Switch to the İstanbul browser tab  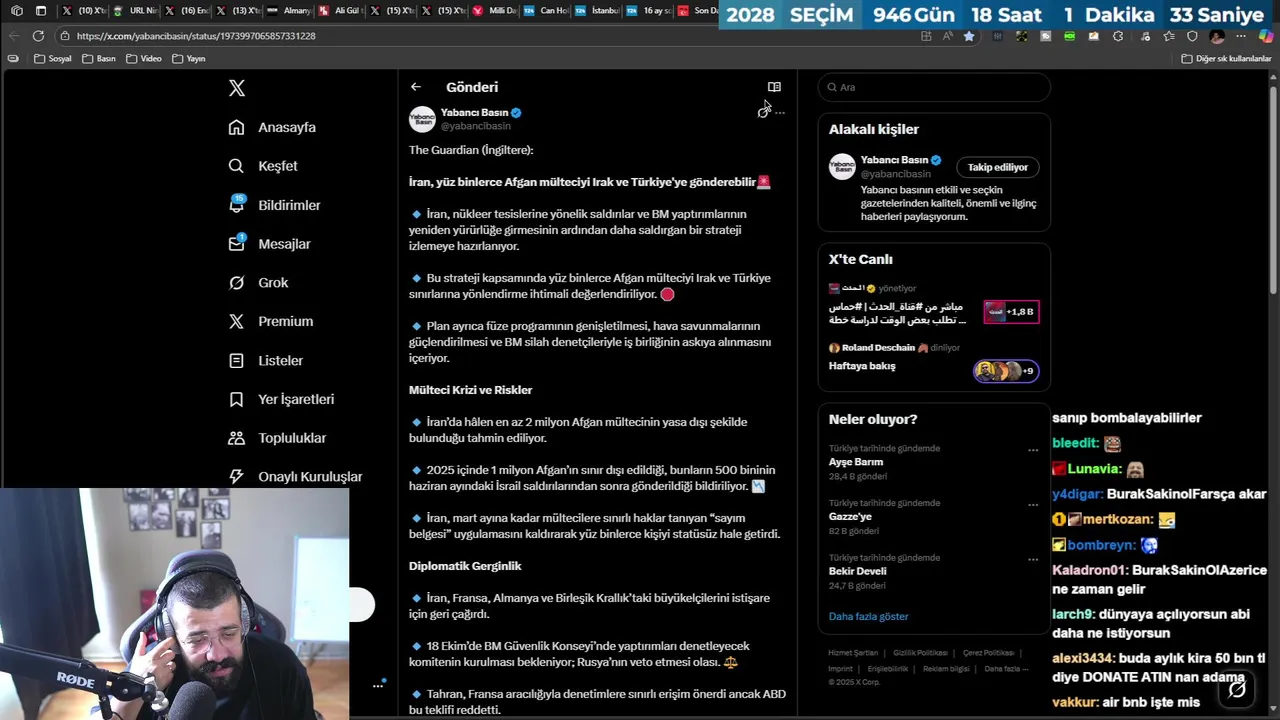(x=598, y=11)
